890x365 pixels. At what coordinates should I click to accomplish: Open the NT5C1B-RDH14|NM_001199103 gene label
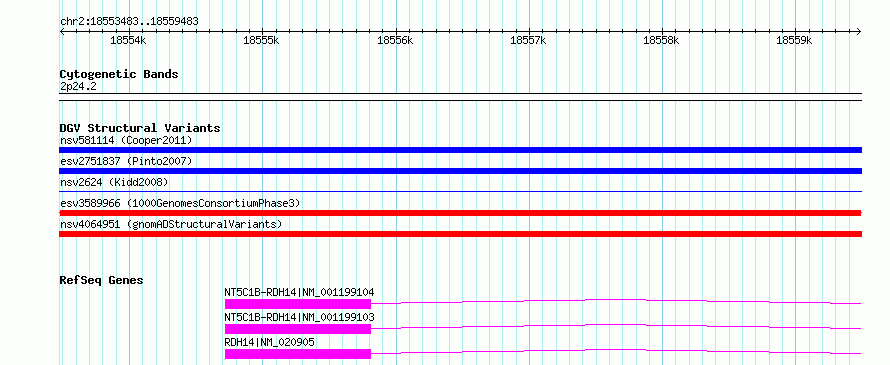299,317
